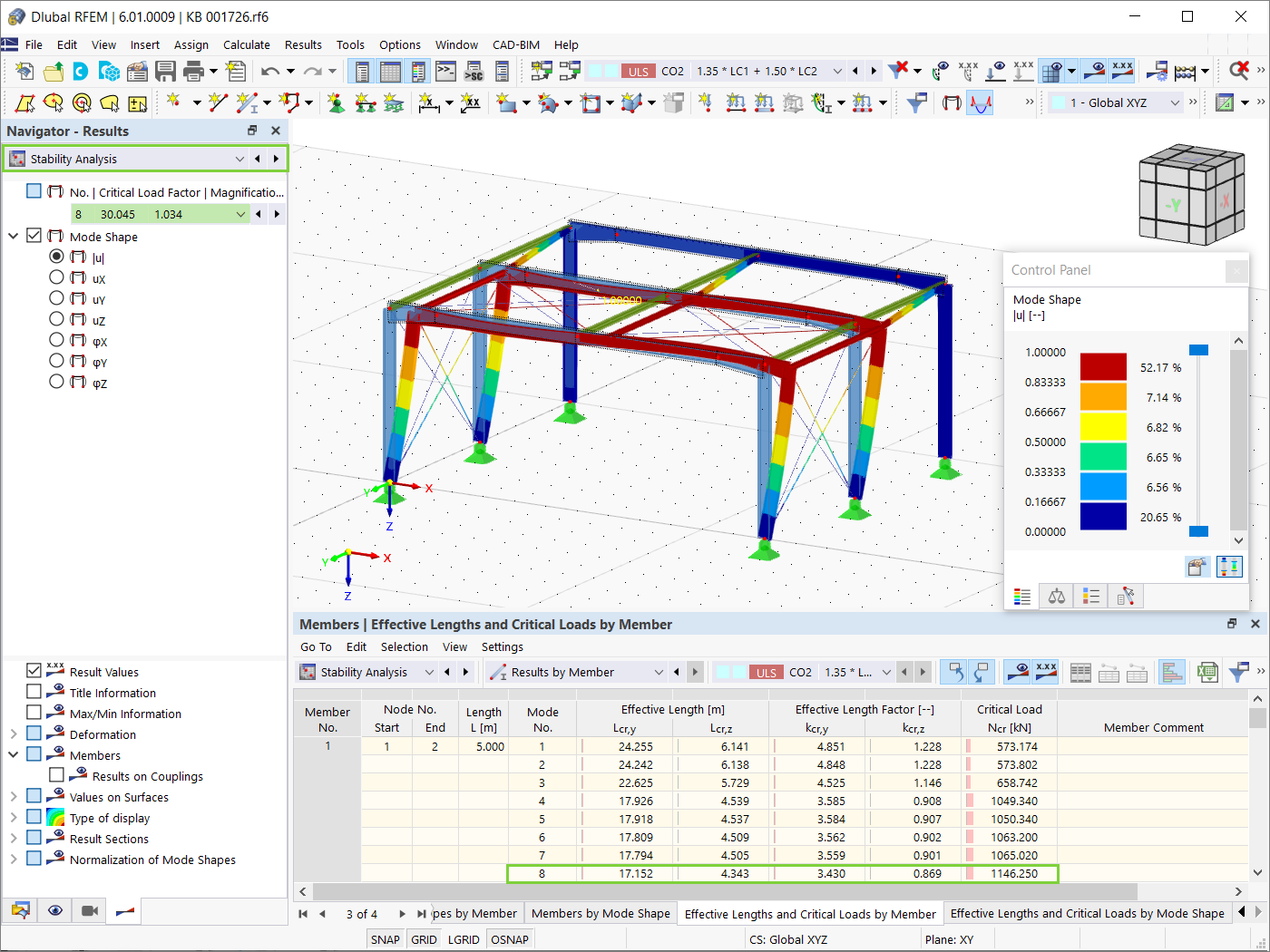
Task: Expand the Deformation tree node
Action: (14, 733)
